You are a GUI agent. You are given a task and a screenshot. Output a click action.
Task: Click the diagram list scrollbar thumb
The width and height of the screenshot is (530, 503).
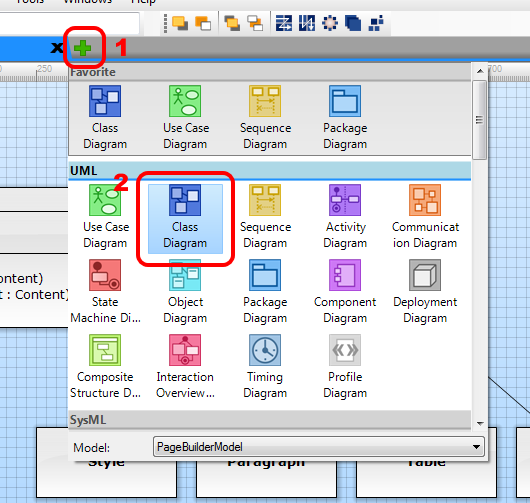pyautogui.click(x=479, y=120)
